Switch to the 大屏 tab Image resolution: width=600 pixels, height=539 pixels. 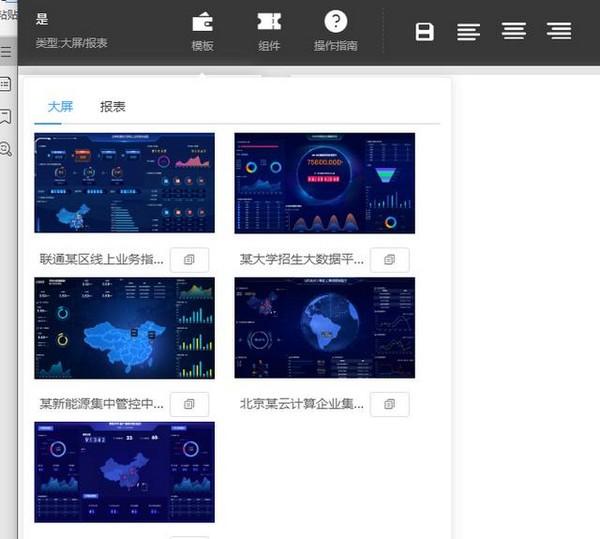(60, 107)
